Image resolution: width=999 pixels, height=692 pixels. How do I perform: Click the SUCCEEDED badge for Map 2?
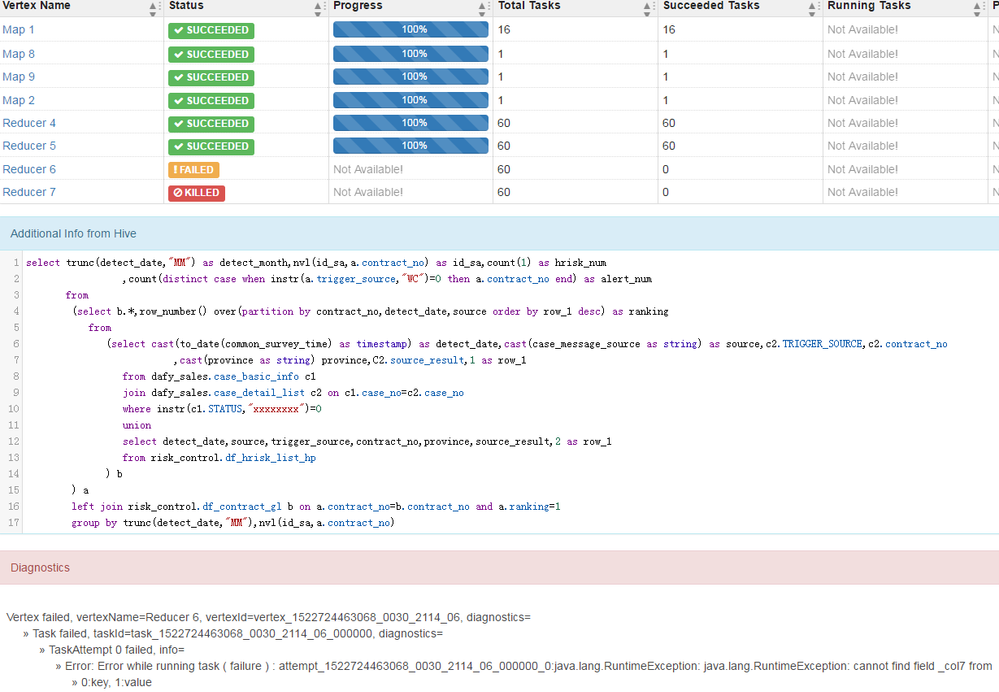coord(211,100)
